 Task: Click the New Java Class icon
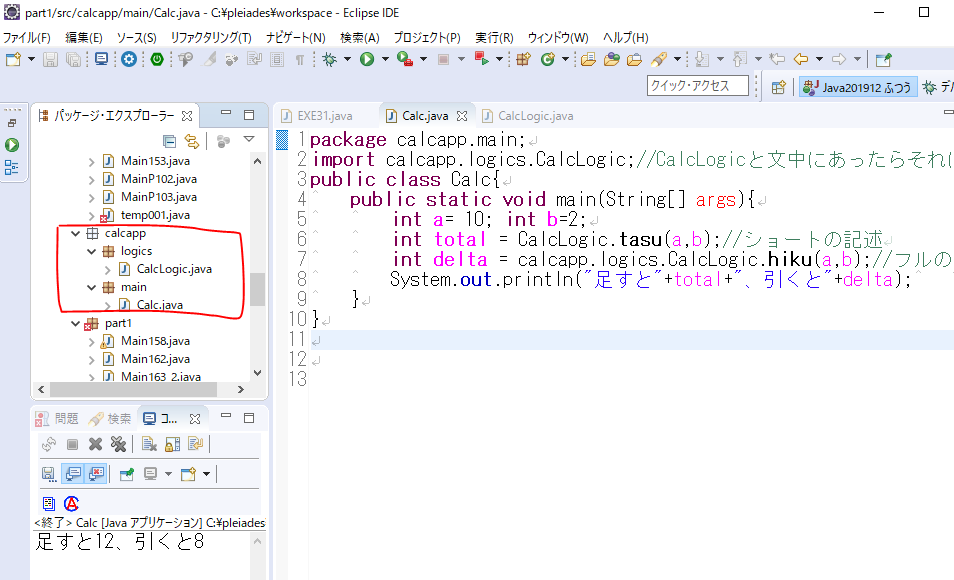[547, 60]
